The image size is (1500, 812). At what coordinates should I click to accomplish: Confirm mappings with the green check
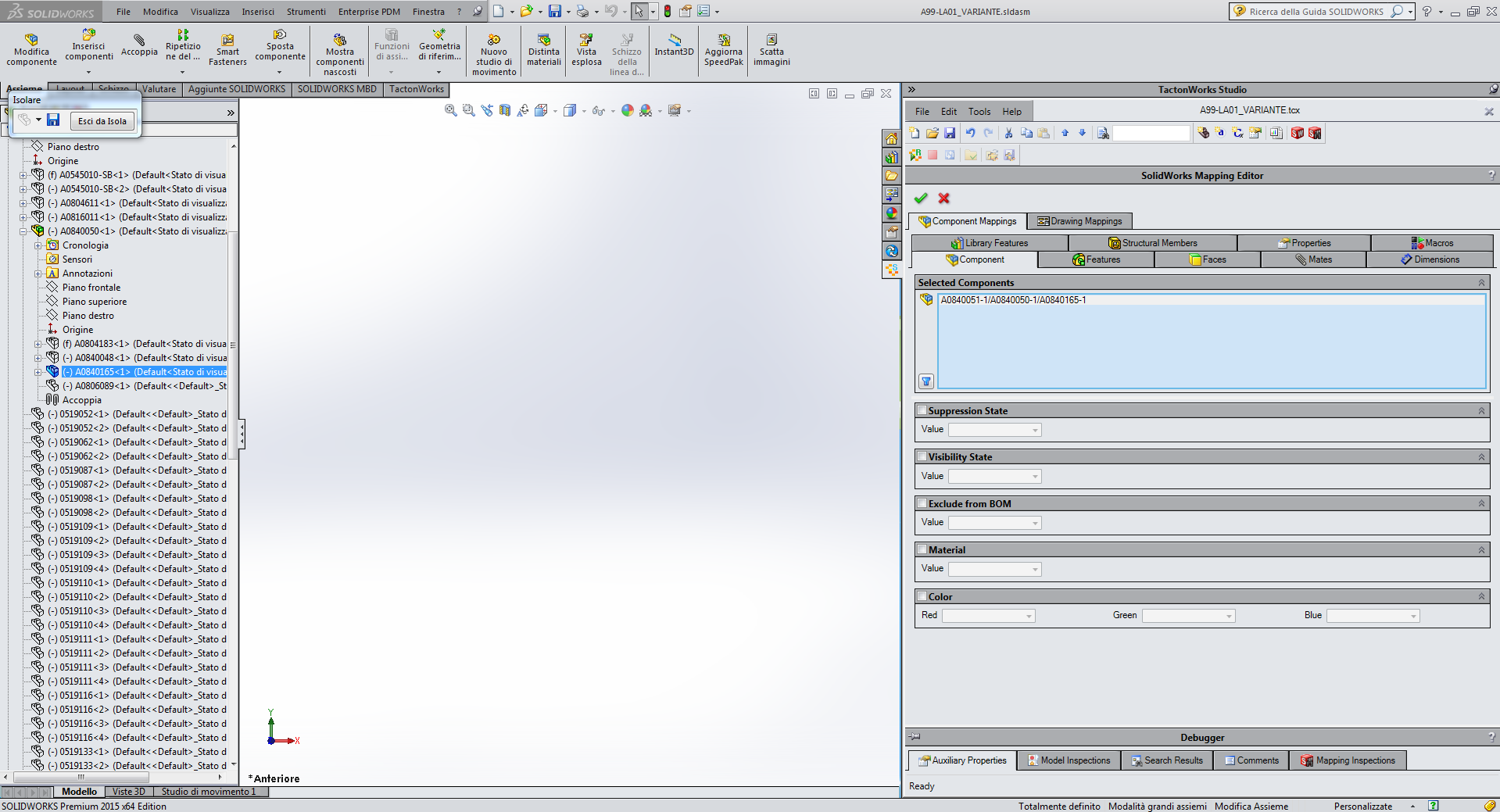(x=921, y=198)
